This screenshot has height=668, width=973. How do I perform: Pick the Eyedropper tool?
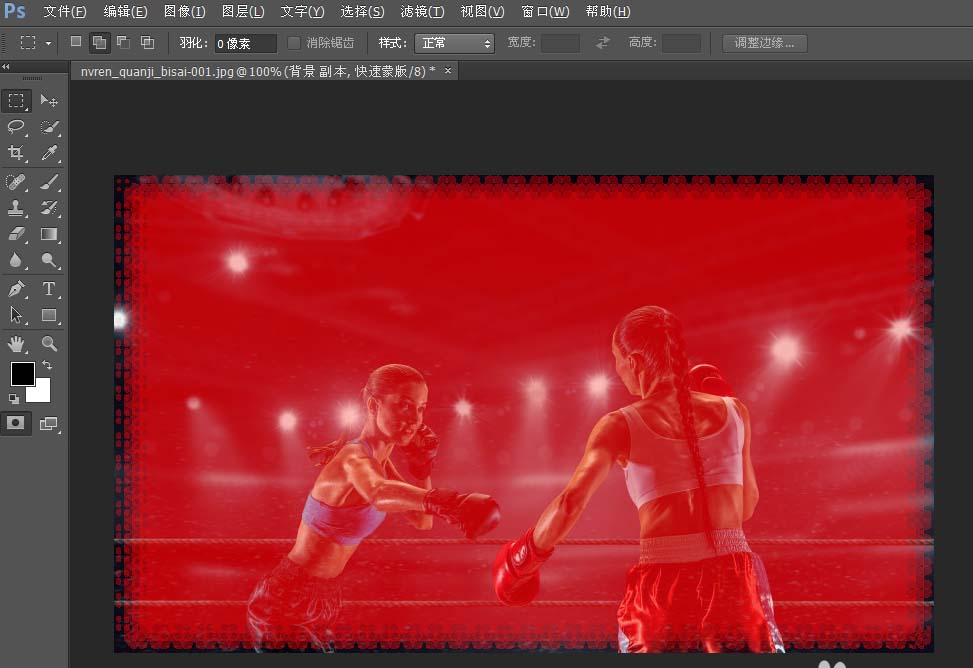[x=49, y=153]
